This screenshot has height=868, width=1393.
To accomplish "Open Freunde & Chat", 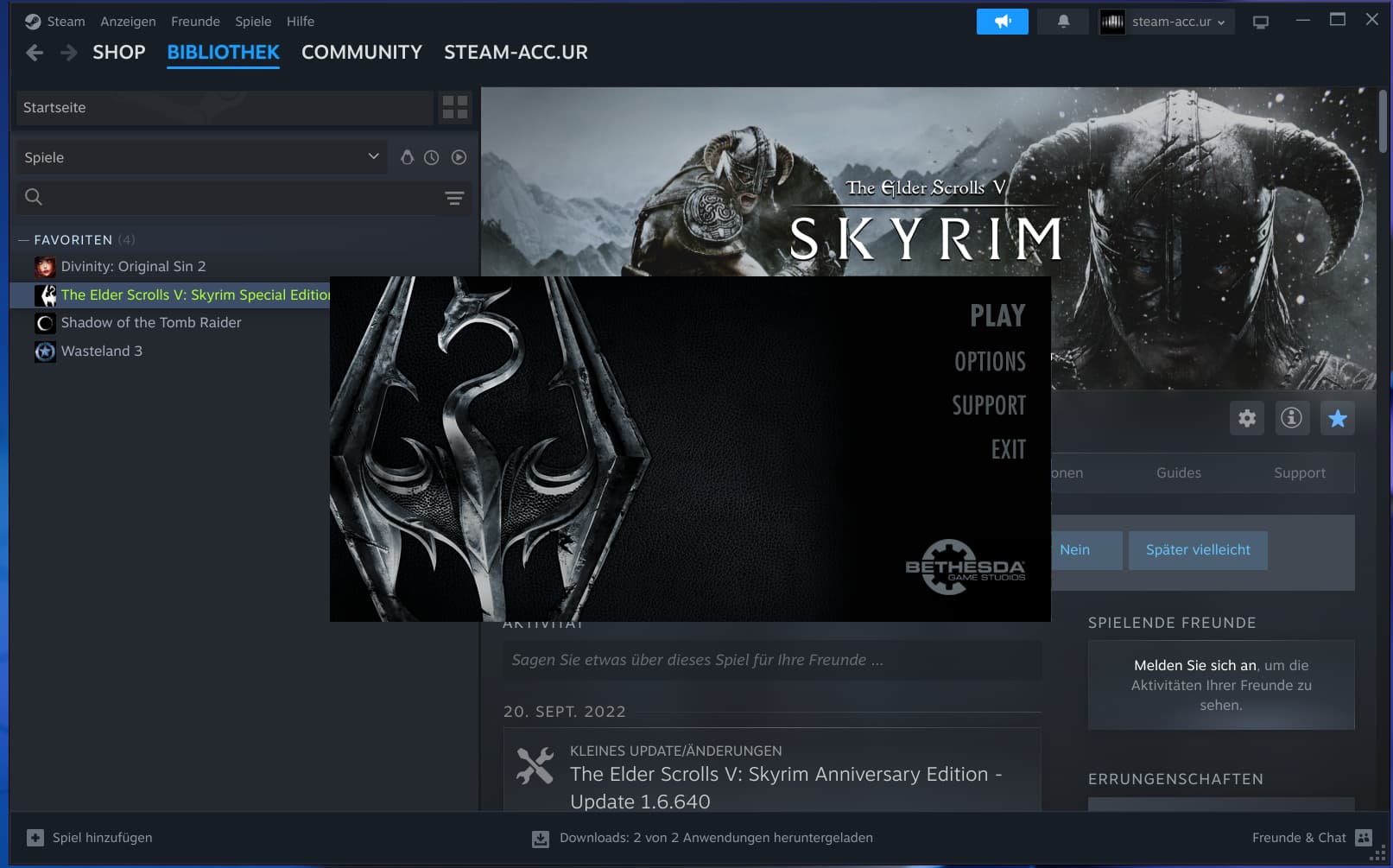I will pos(1311,838).
